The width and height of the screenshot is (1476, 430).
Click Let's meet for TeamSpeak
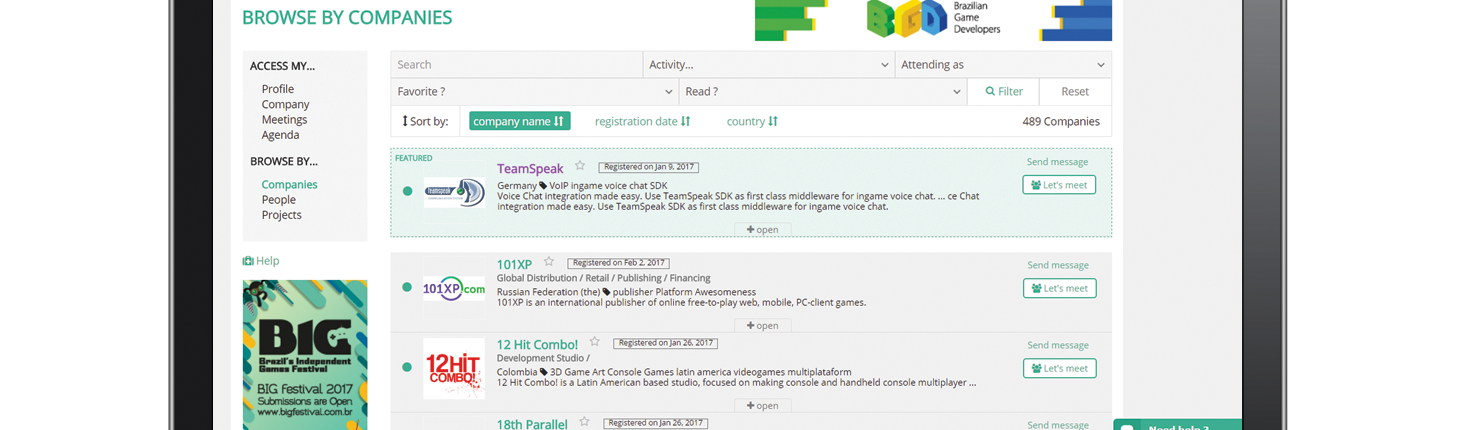point(1059,185)
